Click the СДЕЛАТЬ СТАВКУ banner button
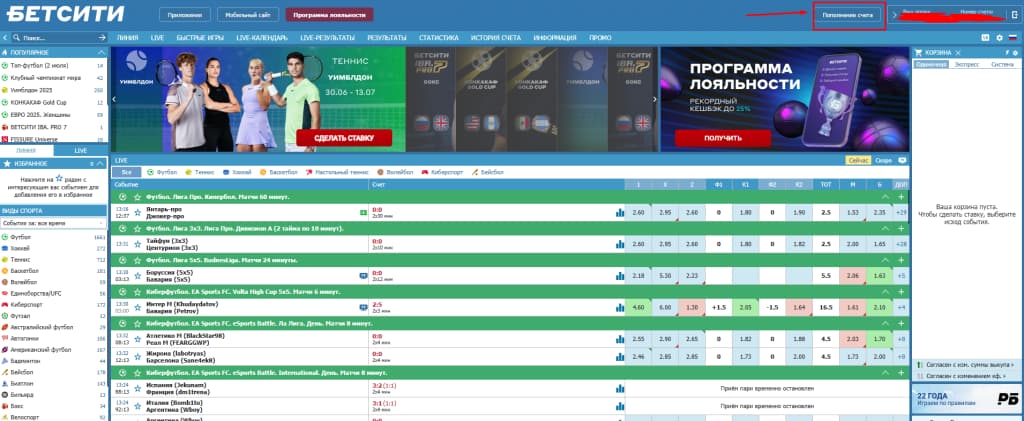The width and height of the screenshot is (1024, 421). tap(344, 138)
